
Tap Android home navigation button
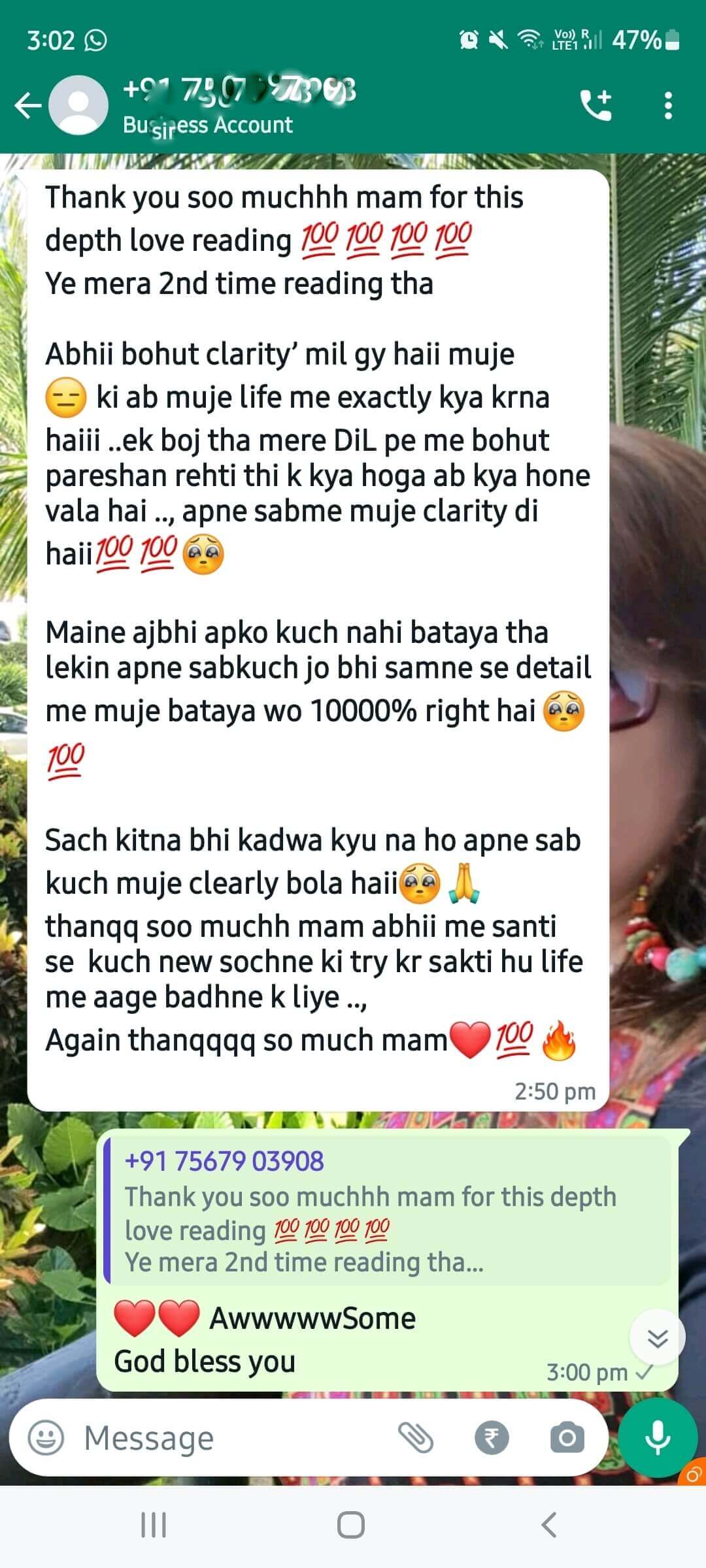tap(351, 1526)
